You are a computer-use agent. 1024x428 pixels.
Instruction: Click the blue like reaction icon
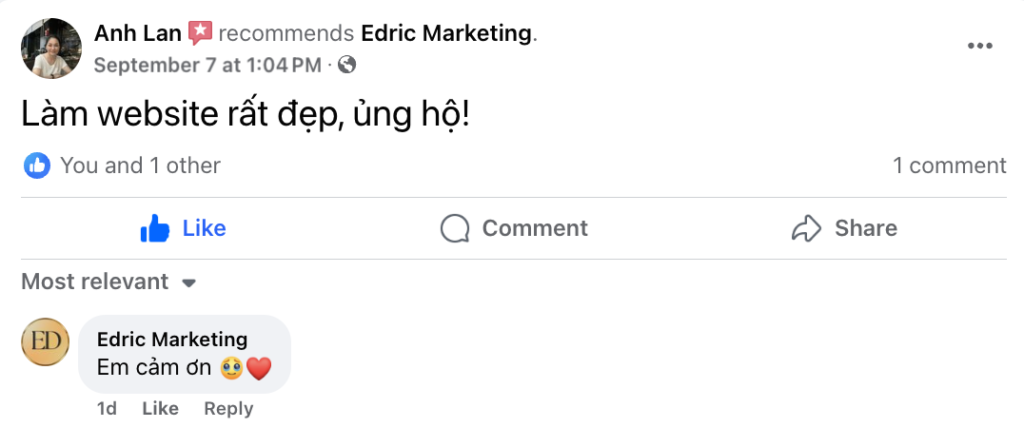(x=38, y=165)
